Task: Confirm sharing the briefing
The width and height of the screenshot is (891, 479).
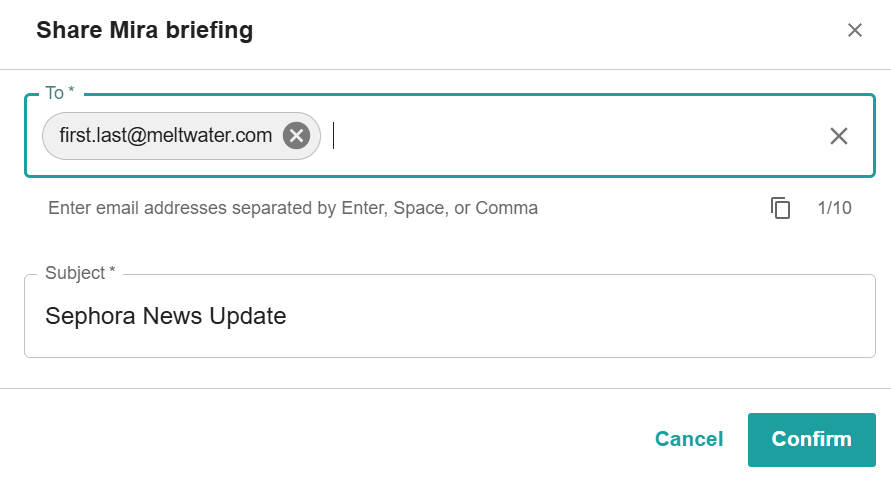Action: 811,439
